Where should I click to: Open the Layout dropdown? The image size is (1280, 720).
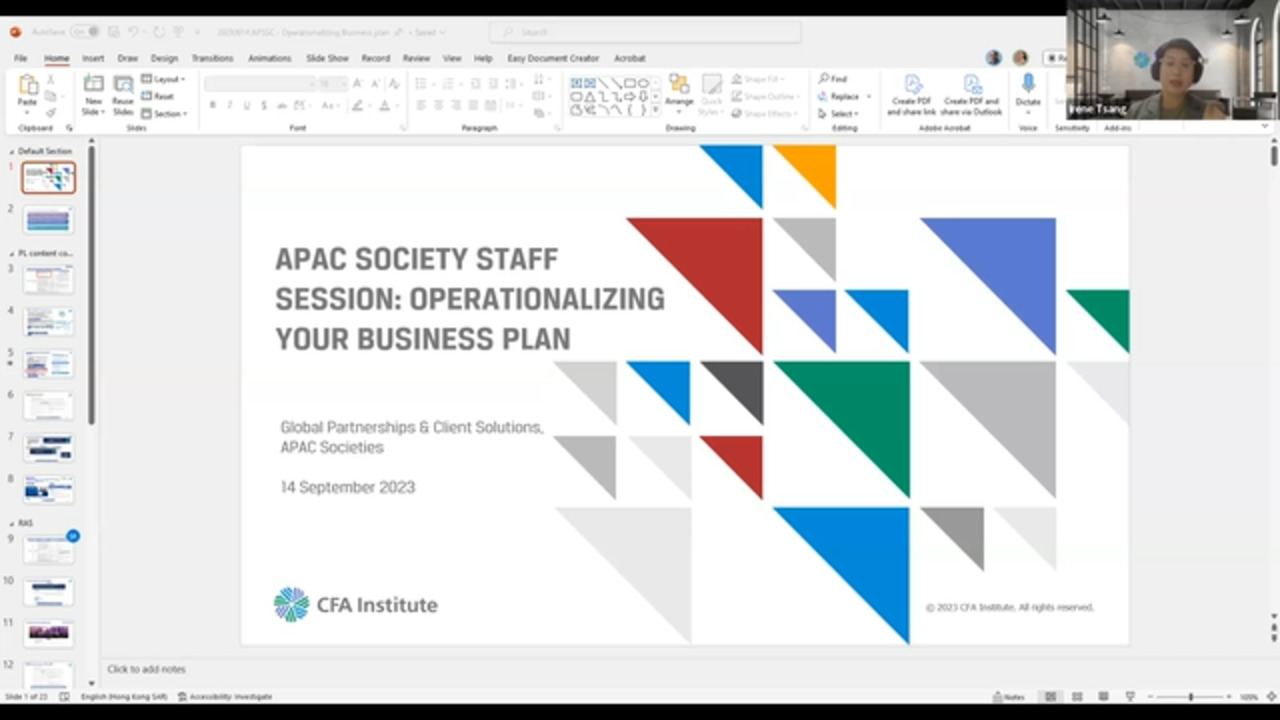click(163, 79)
